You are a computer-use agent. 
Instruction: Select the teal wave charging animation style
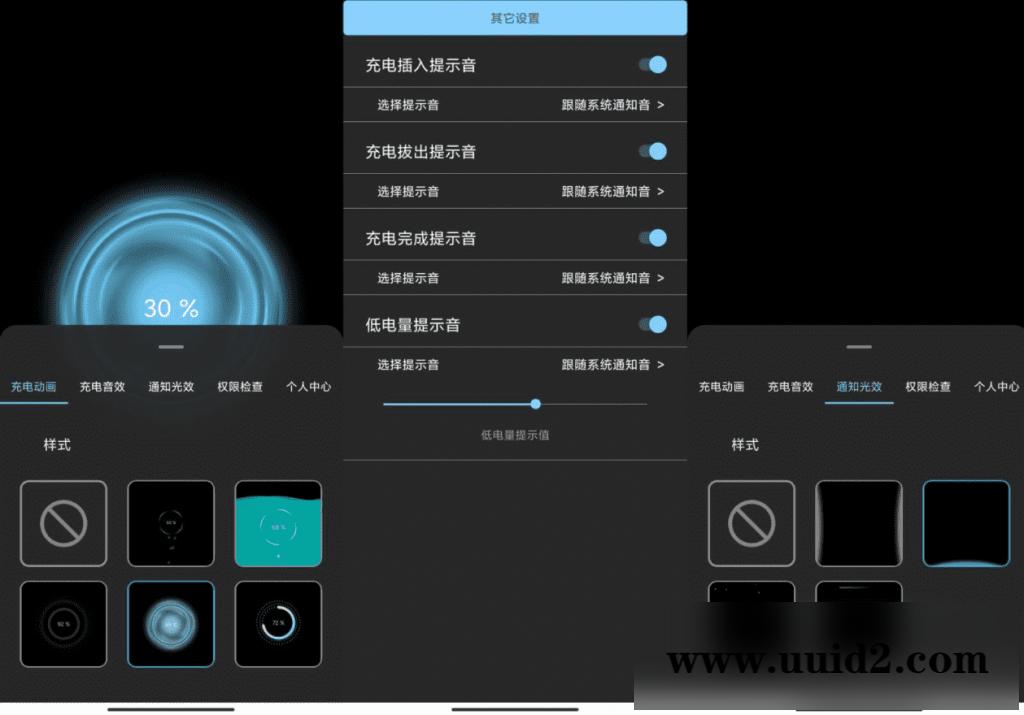[278, 523]
